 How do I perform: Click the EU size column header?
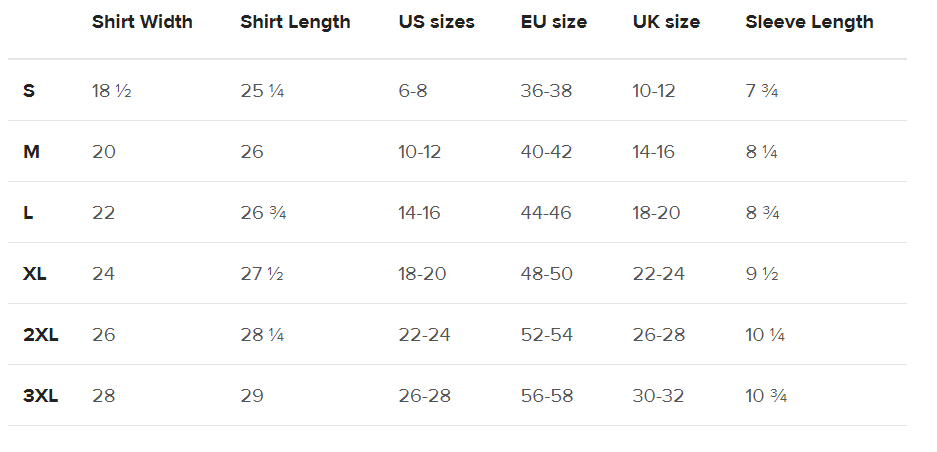(553, 22)
